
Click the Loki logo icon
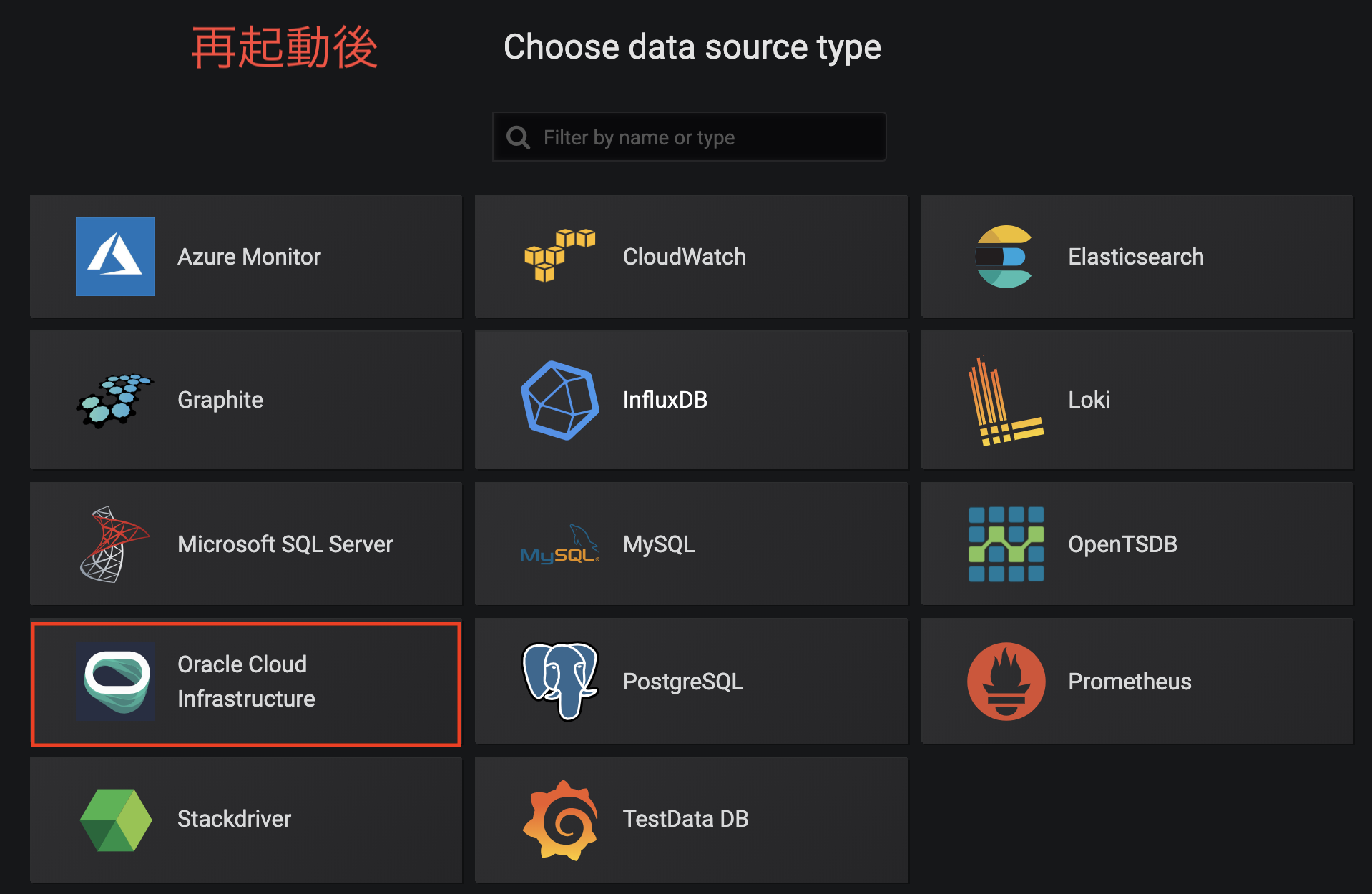(1006, 401)
